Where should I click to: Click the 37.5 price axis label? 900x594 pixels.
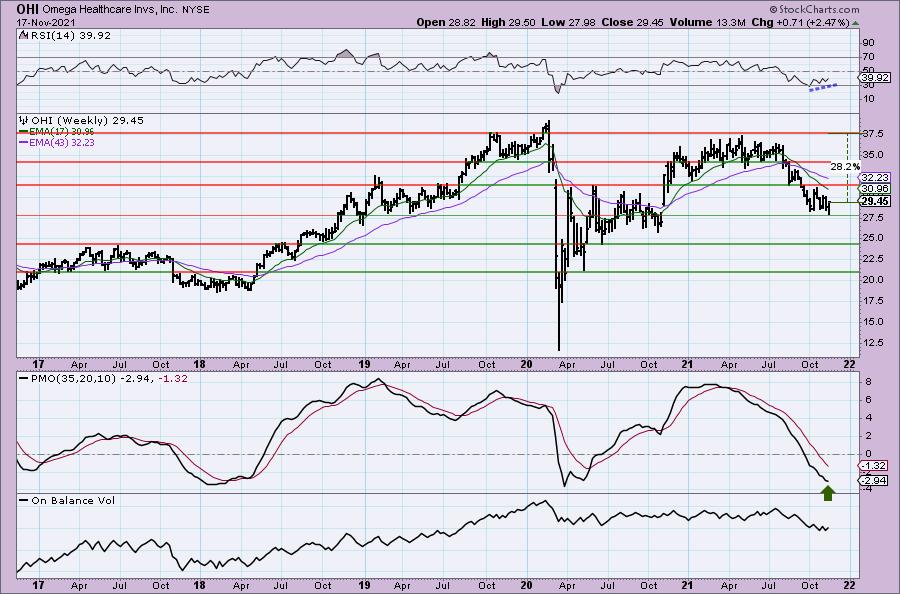click(x=872, y=133)
